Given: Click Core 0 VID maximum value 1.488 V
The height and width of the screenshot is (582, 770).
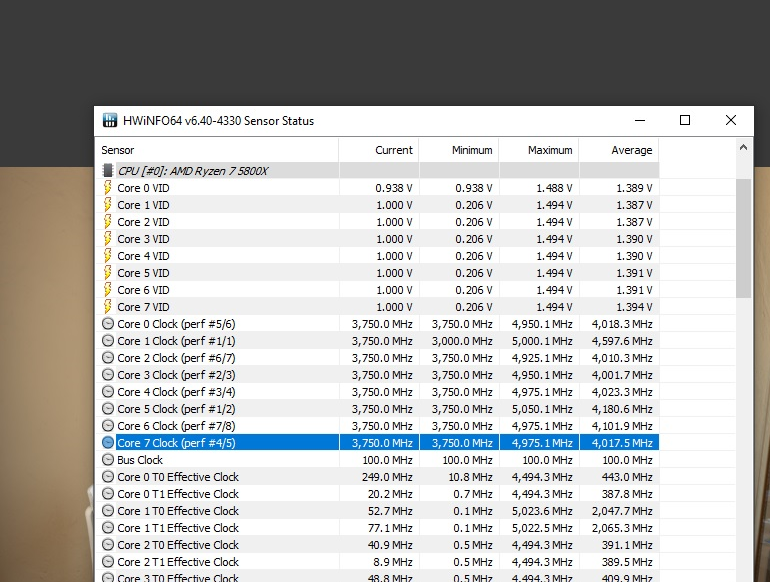Looking at the screenshot, I should (554, 188).
